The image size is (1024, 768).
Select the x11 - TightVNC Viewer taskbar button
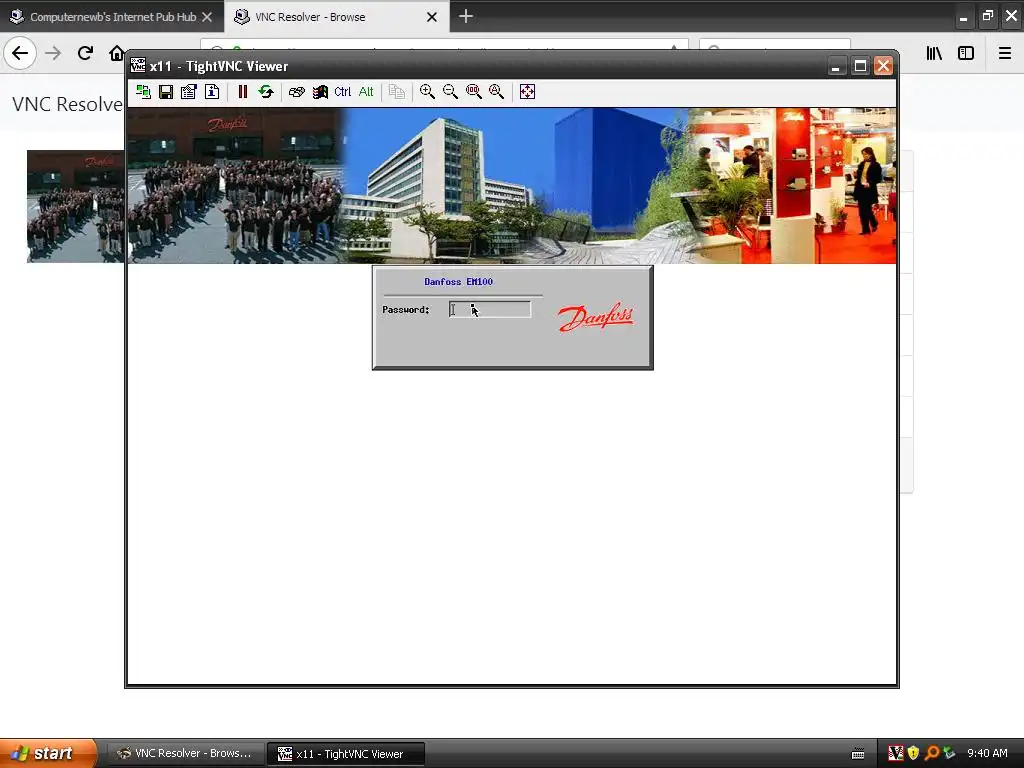coord(346,754)
